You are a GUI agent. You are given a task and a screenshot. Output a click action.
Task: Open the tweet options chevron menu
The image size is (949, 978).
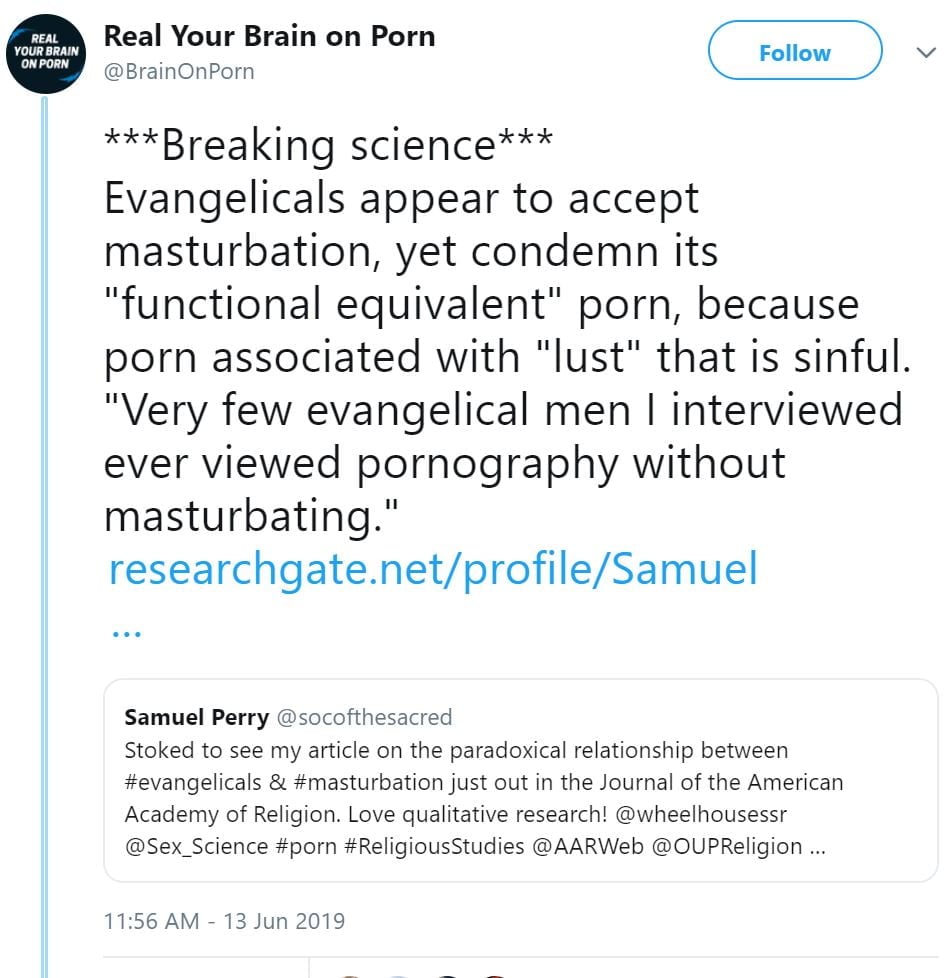point(926,53)
